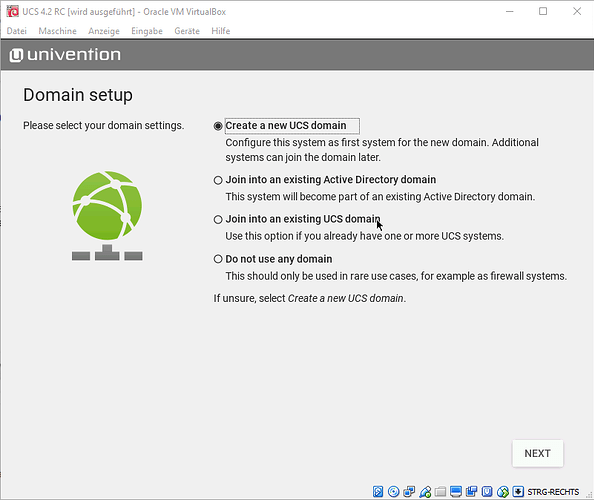Image resolution: width=594 pixels, height=500 pixels.
Task: Open the Maschine menu
Action: click(57, 31)
